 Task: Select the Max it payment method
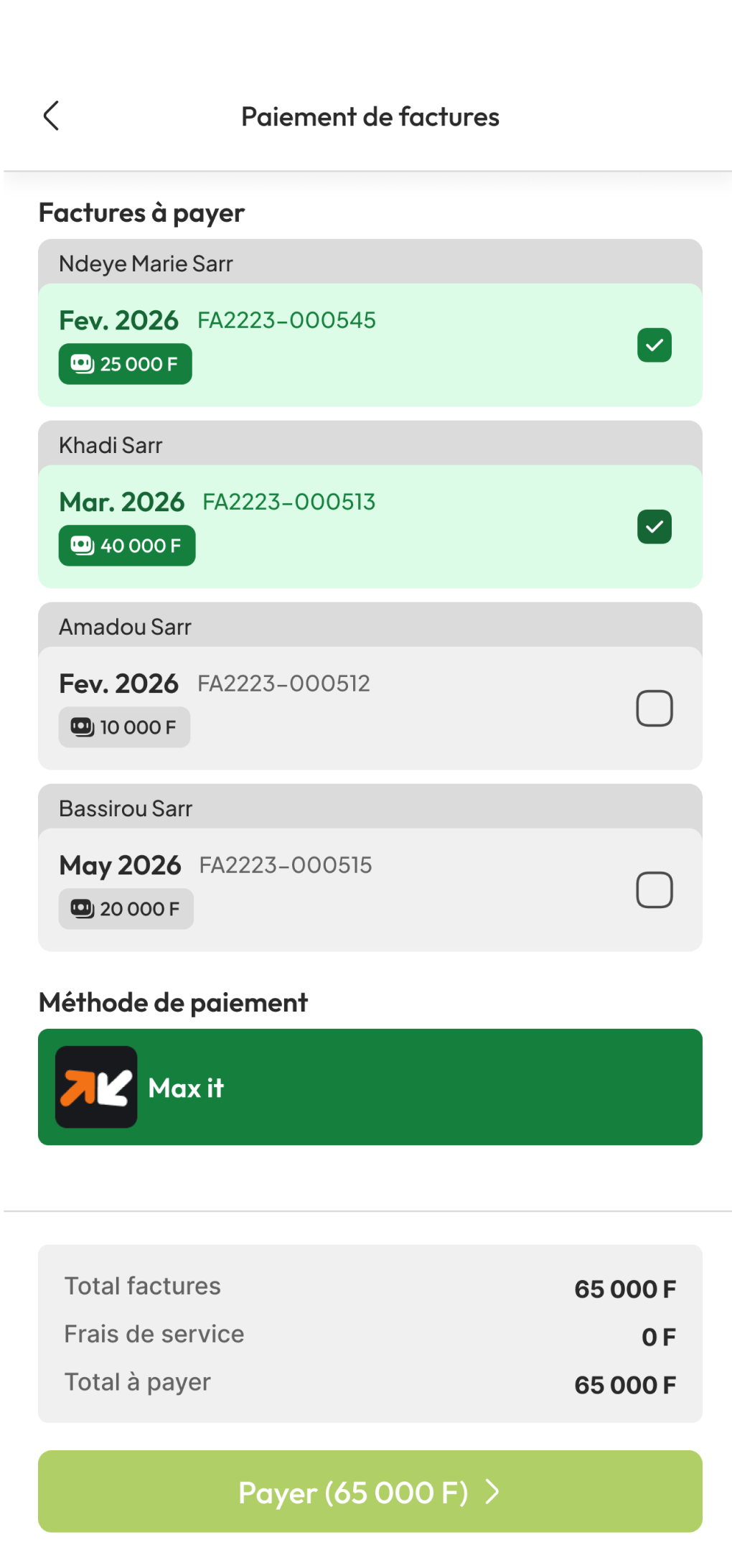click(370, 1087)
